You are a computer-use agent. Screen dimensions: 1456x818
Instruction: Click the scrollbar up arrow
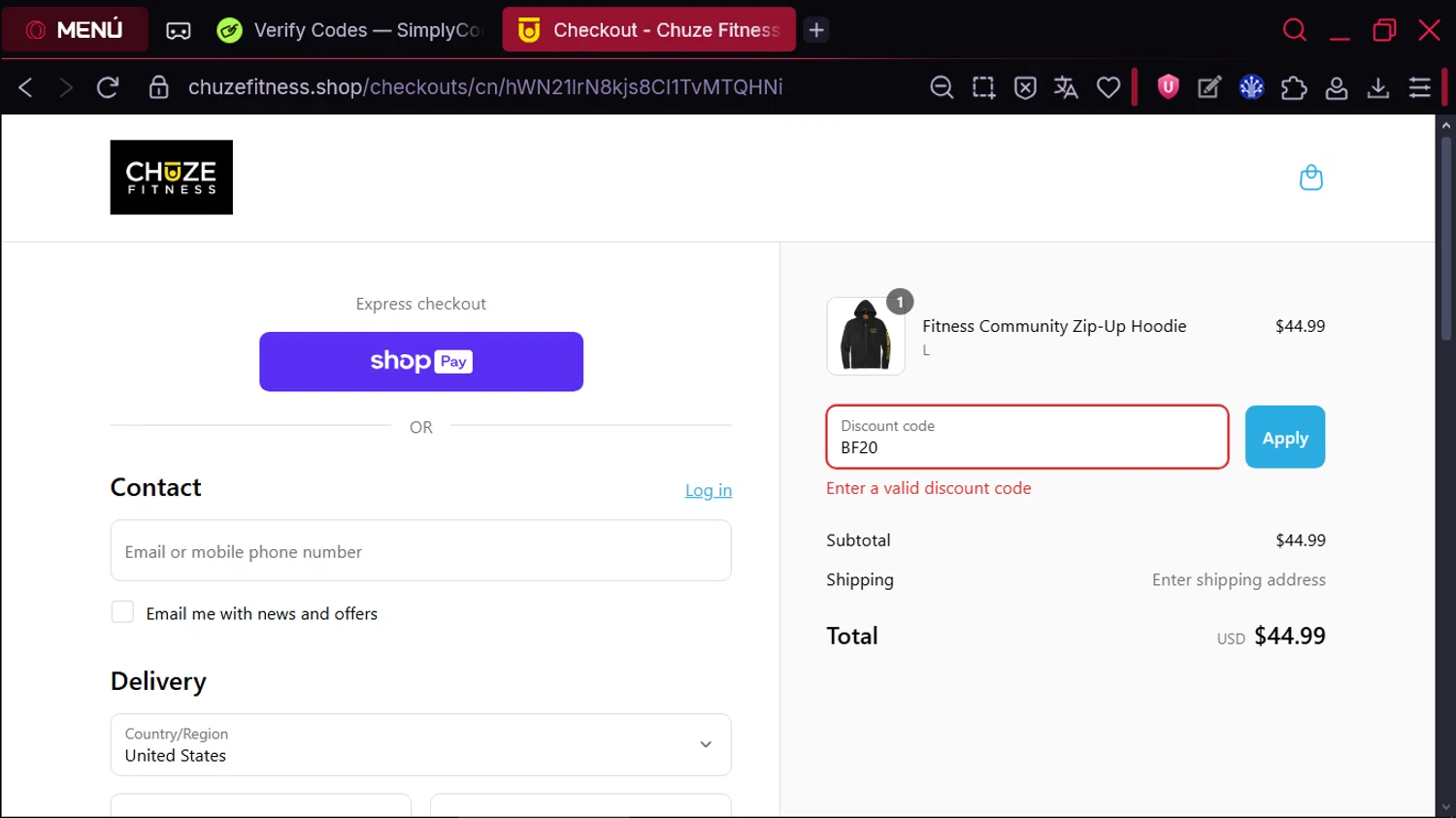click(1446, 125)
